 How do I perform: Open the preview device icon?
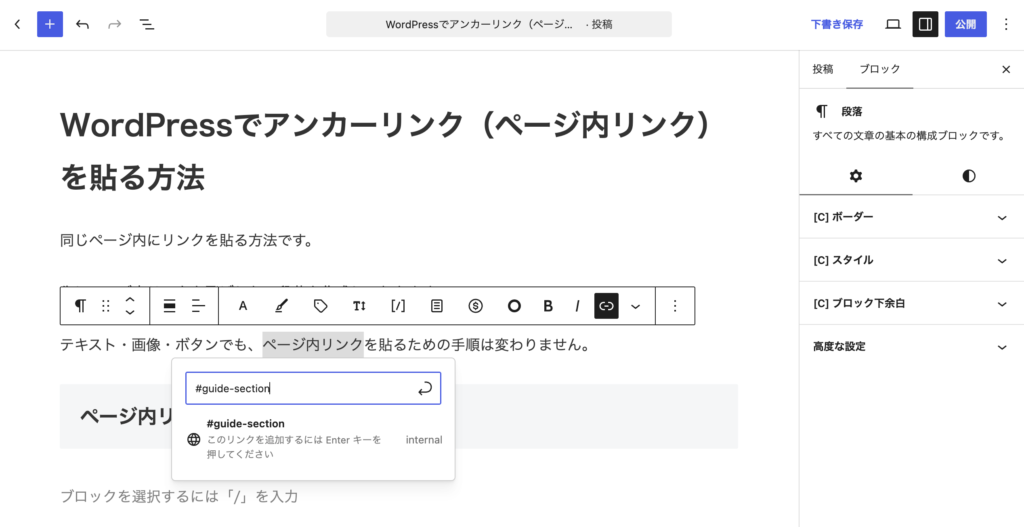(893, 24)
